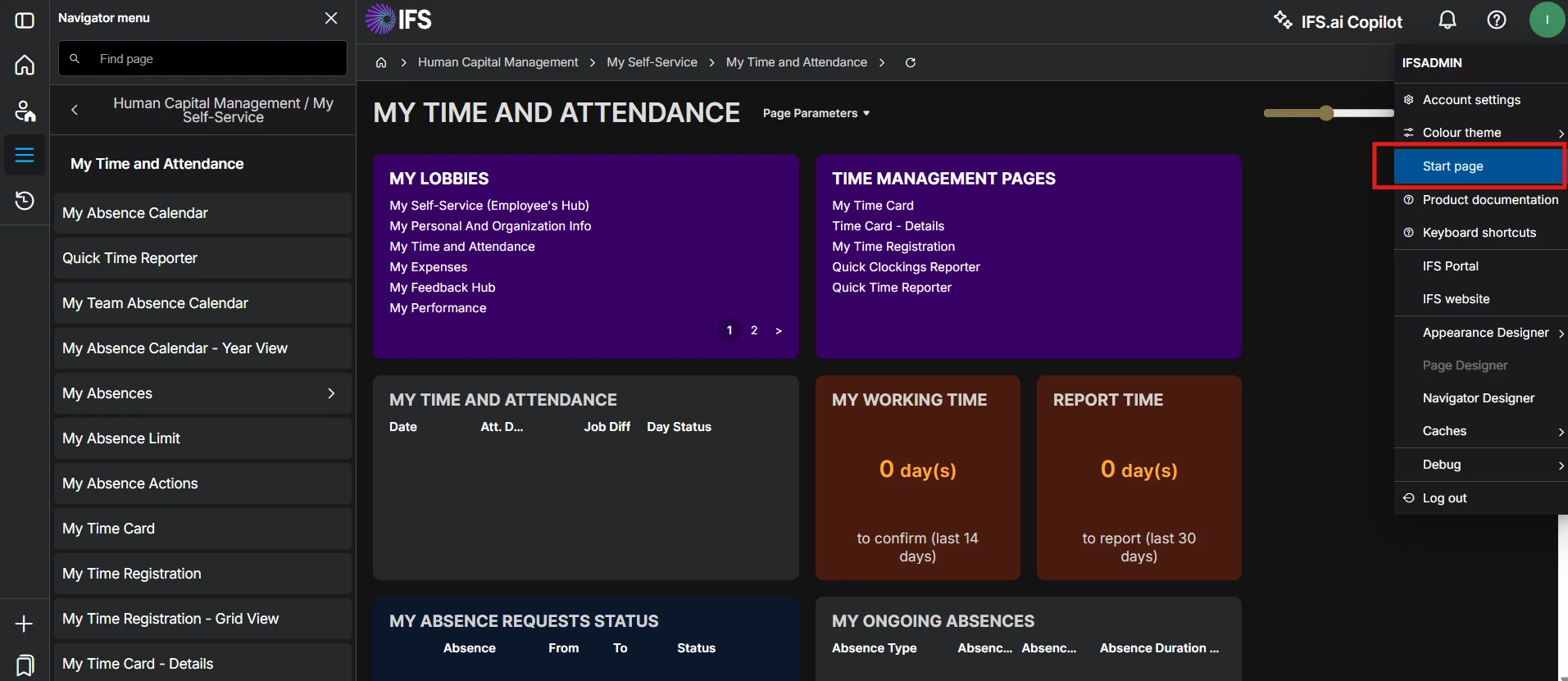
Task: Click the hamburger navigator menu icon
Action: point(25,155)
